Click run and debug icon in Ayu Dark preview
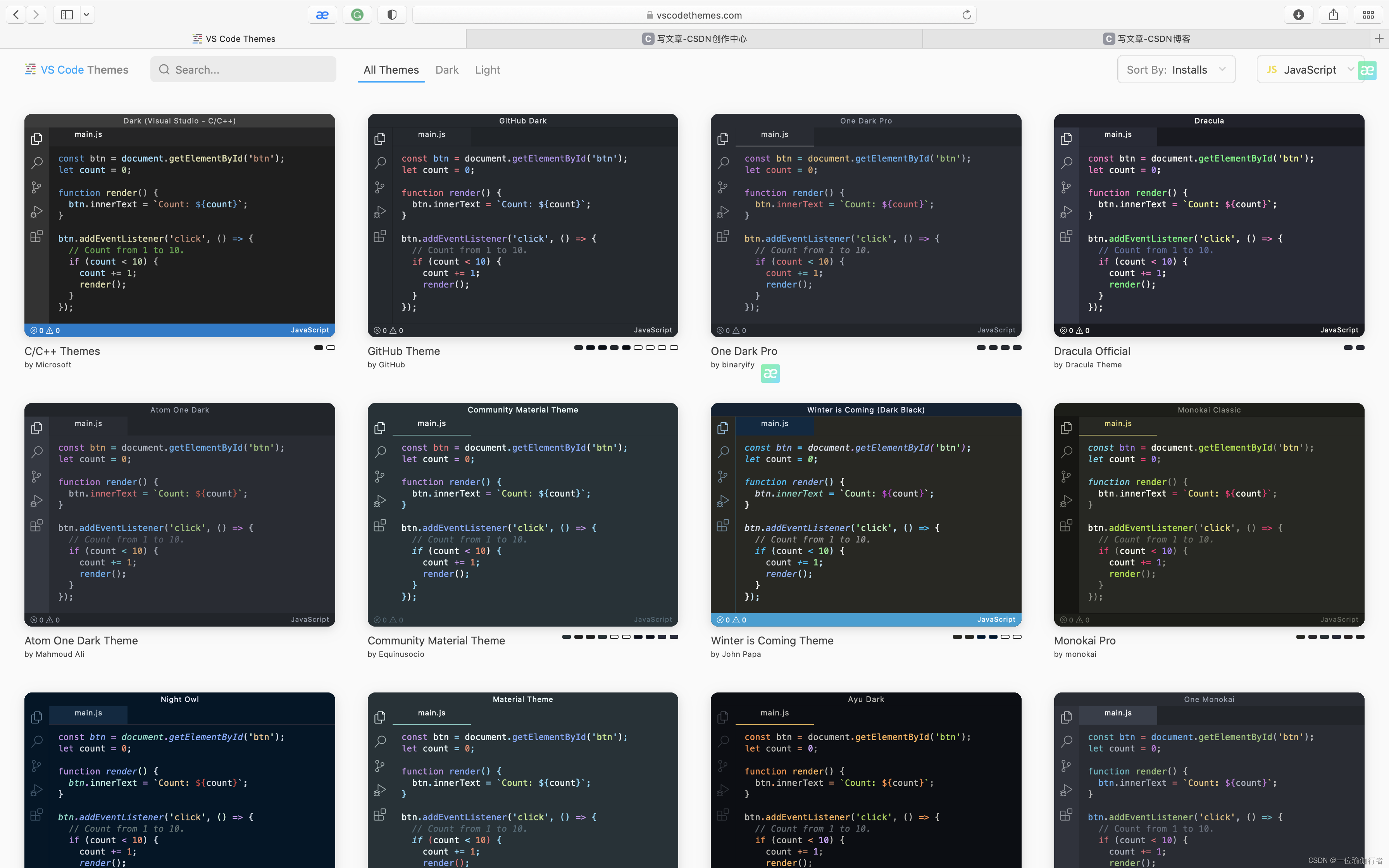This screenshot has height=868, width=1389. (723, 790)
